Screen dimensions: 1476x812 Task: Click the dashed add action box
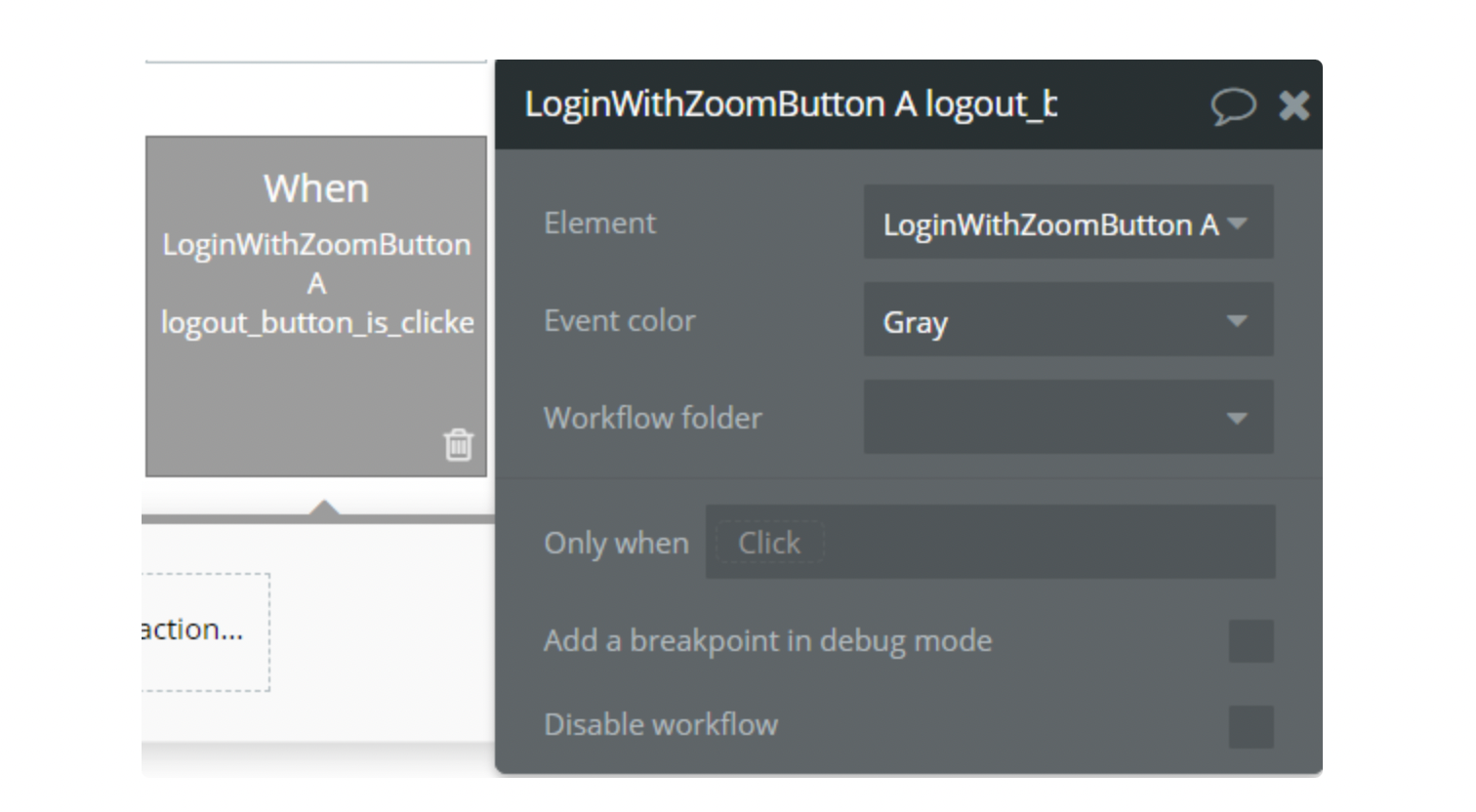pyautogui.click(x=204, y=631)
